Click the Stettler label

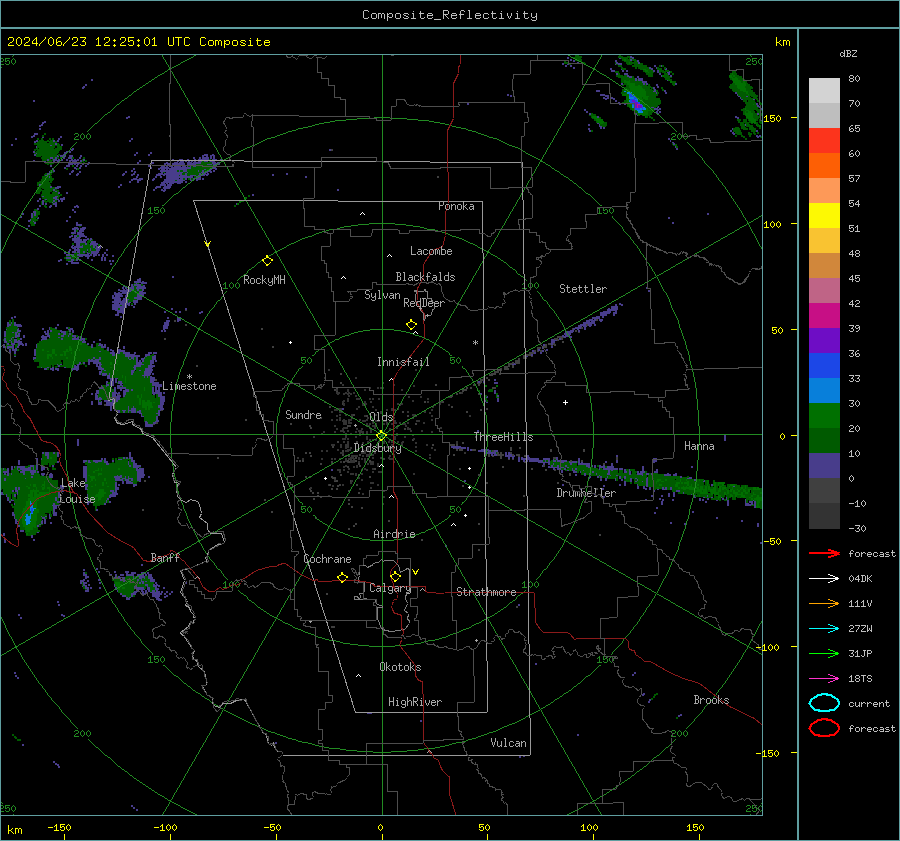coord(583,289)
